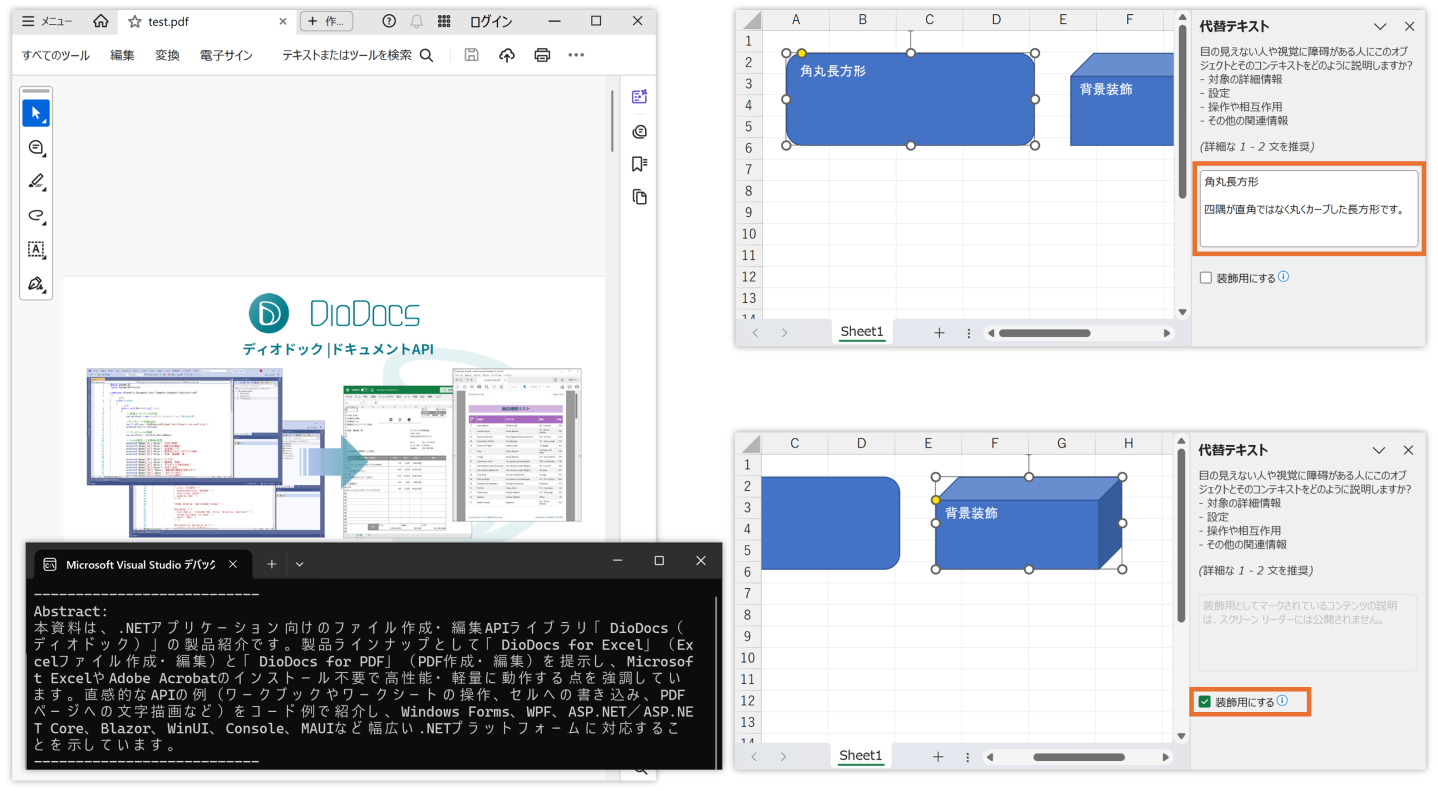This screenshot has width=1438, height=791.
Task: Open the console tab dropdown arrow
Action: pyautogui.click(x=299, y=564)
